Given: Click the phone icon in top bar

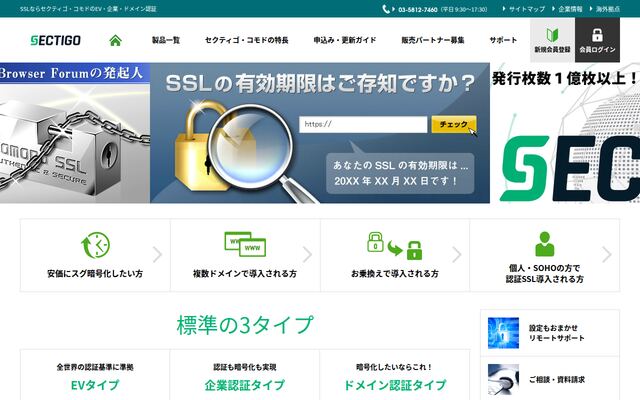Looking at the screenshot, I should coord(386,9).
